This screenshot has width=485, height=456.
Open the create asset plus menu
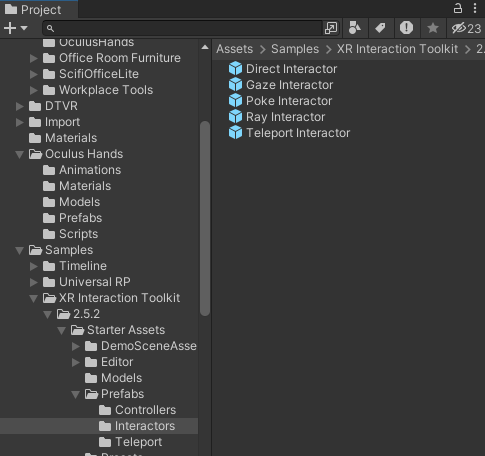15,28
